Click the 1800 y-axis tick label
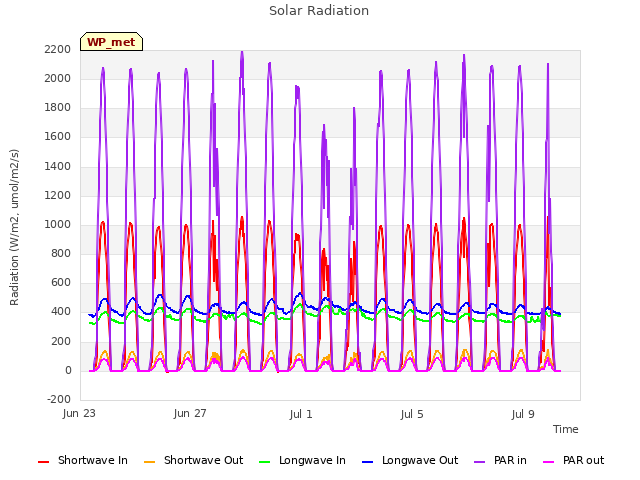 [58, 107]
